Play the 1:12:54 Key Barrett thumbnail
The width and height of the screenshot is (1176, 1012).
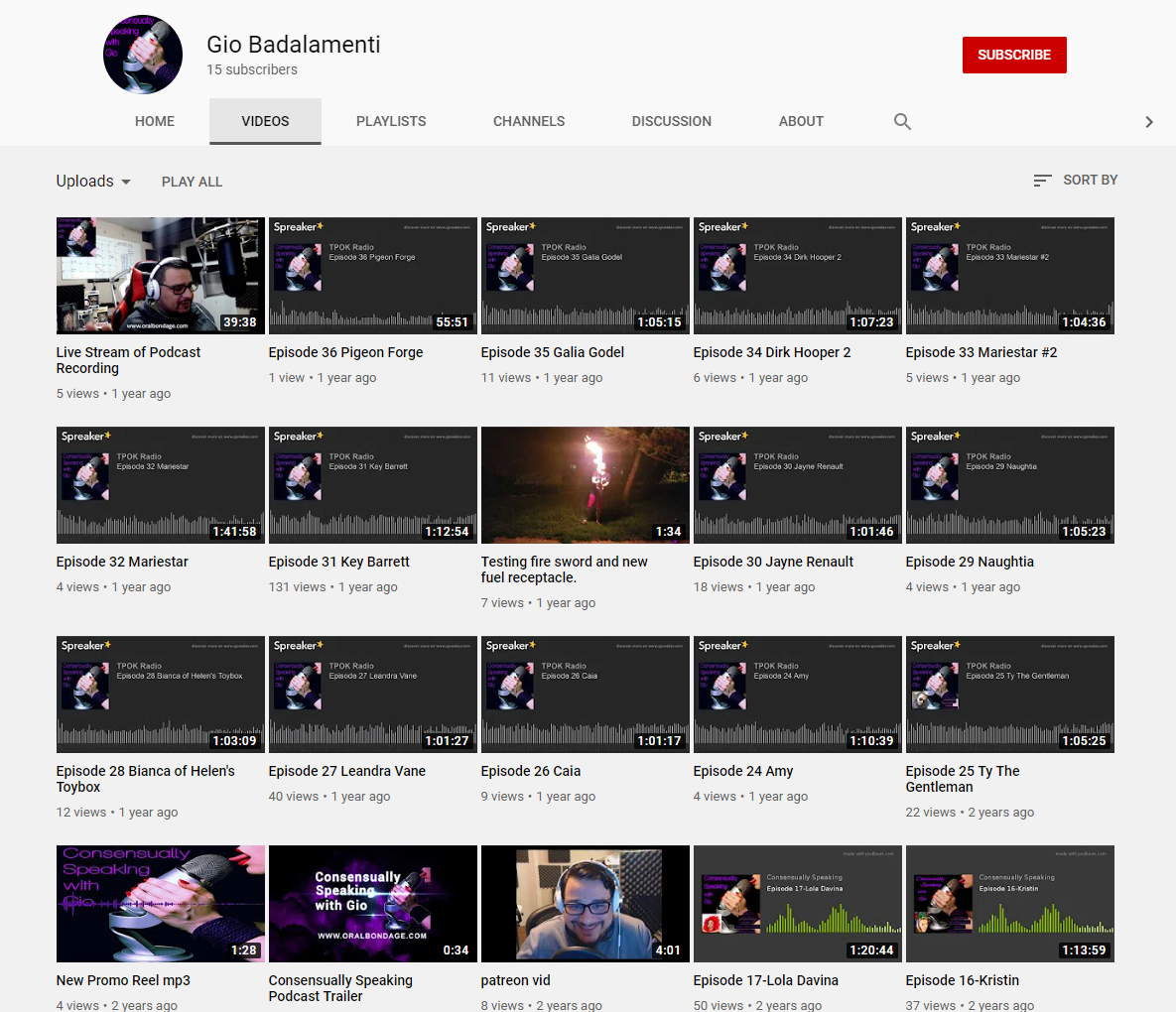pos(373,485)
